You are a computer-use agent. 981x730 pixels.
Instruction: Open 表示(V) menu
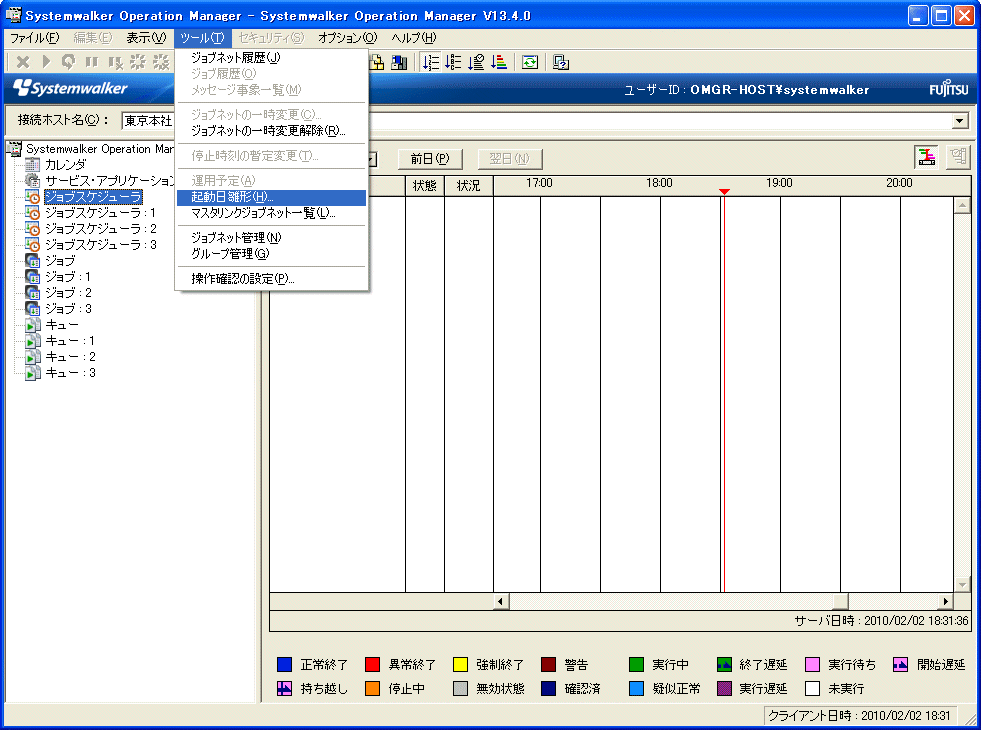pyautogui.click(x=146, y=38)
